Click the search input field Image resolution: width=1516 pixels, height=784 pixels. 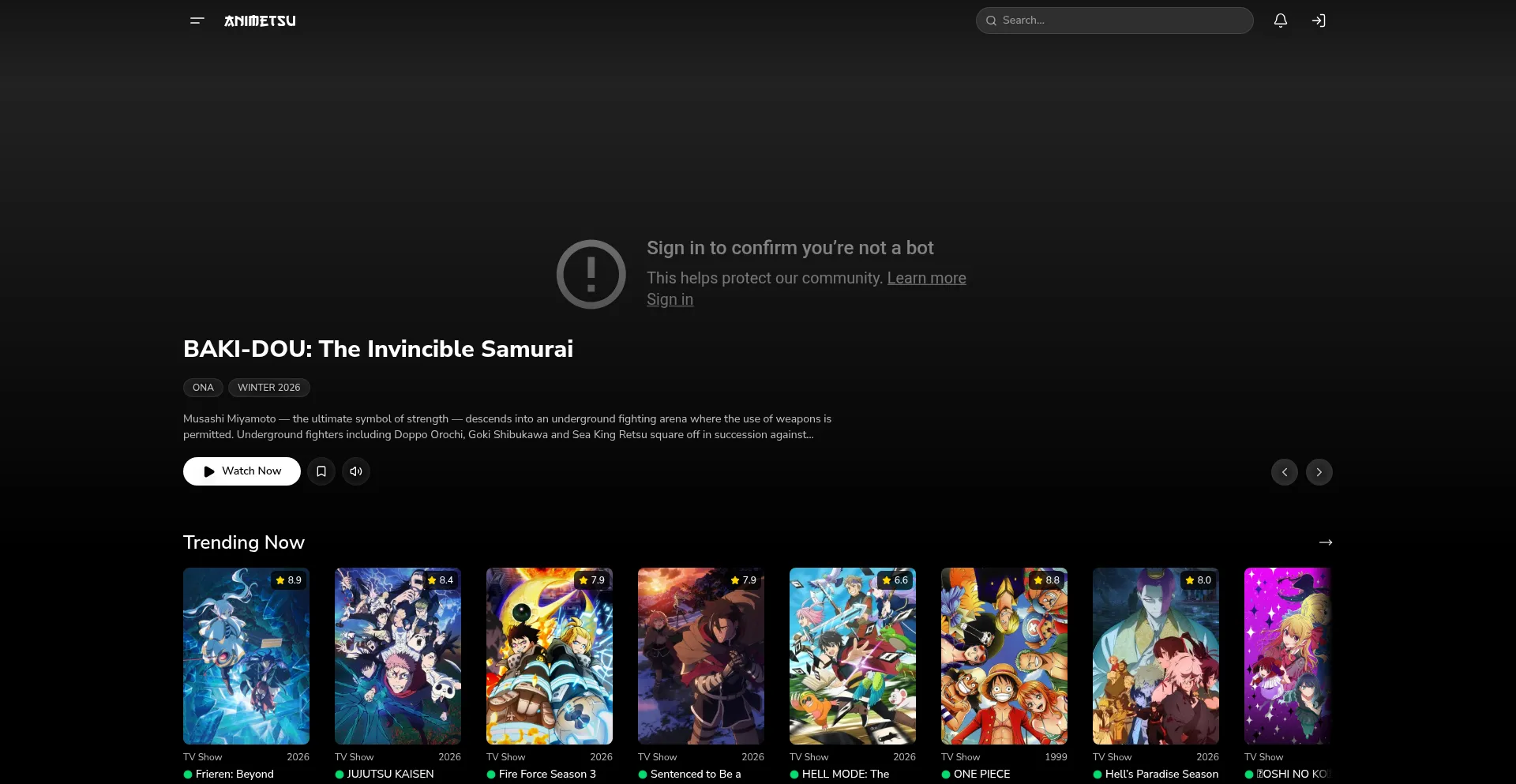(1115, 21)
